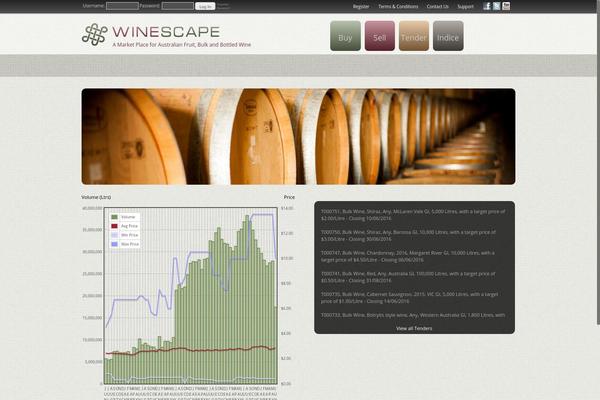Focus the Password input field

click(178, 6)
